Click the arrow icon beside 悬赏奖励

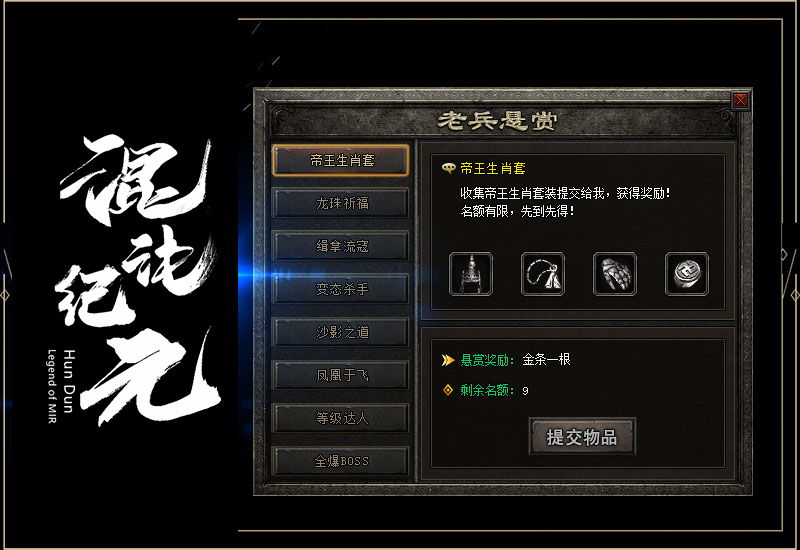click(447, 360)
